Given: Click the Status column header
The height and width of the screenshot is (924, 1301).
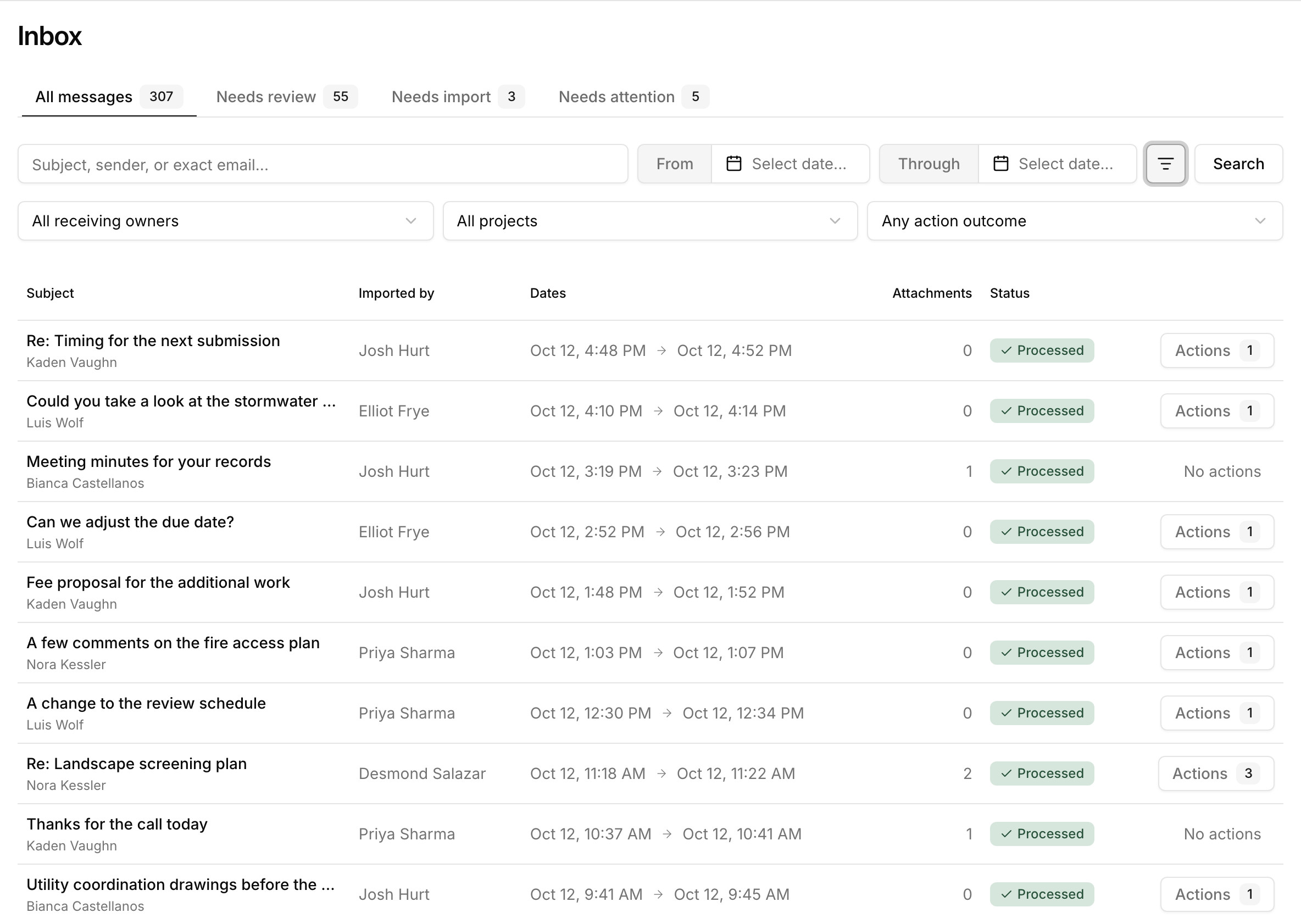Looking at the screenshot, I should pos(1010,293).
